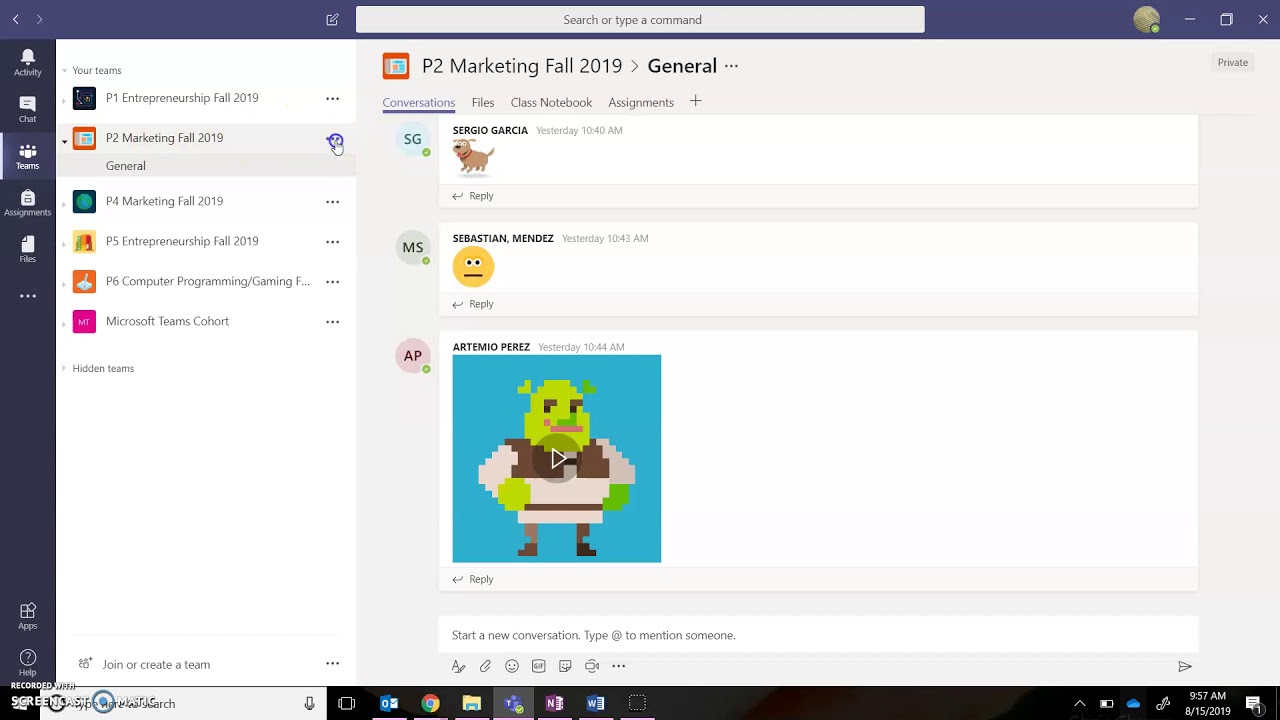
Task: Add a tab with the plus icon
Action: [x=695, y=101]
